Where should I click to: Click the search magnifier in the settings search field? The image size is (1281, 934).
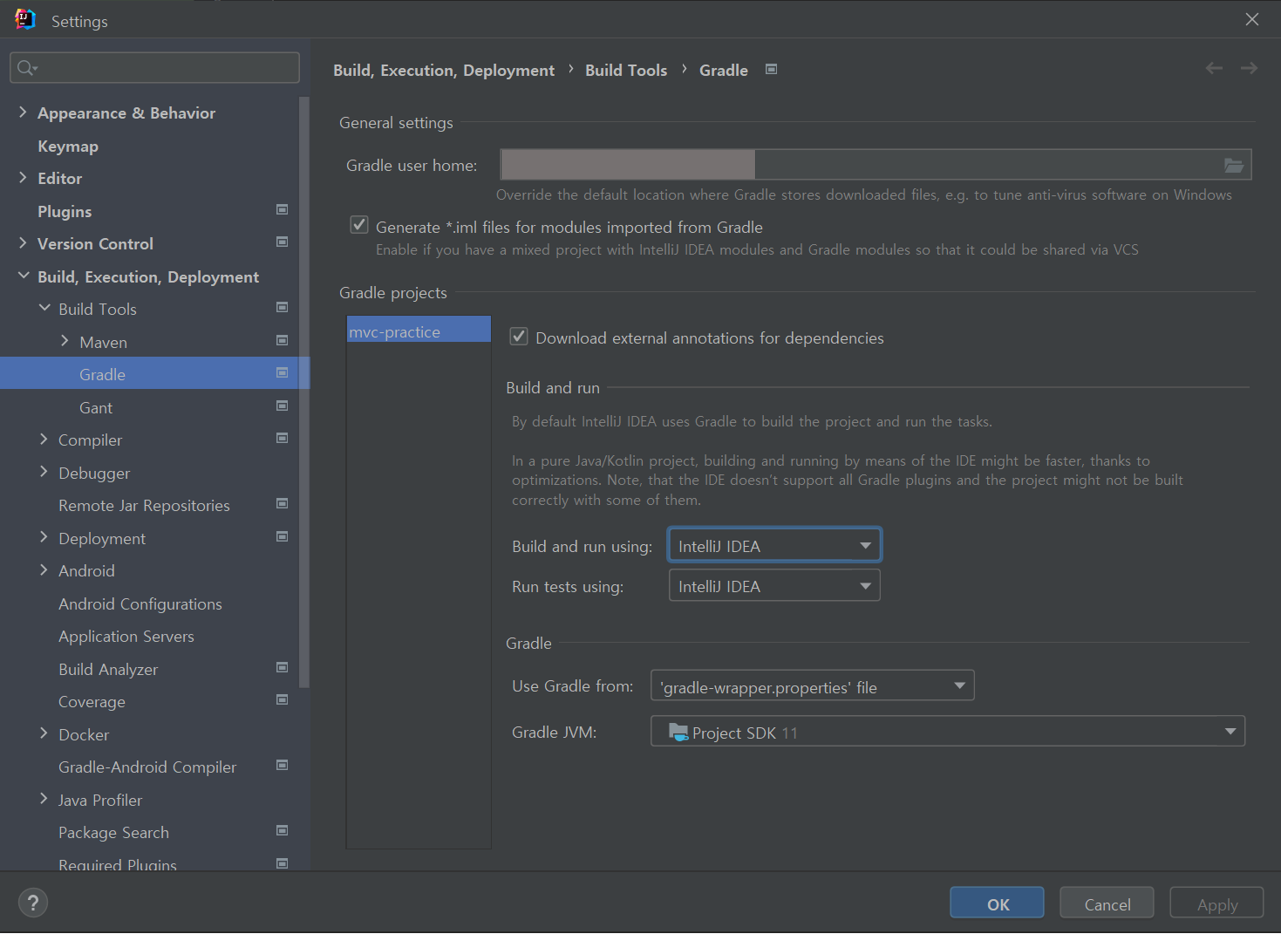(23, 66)
